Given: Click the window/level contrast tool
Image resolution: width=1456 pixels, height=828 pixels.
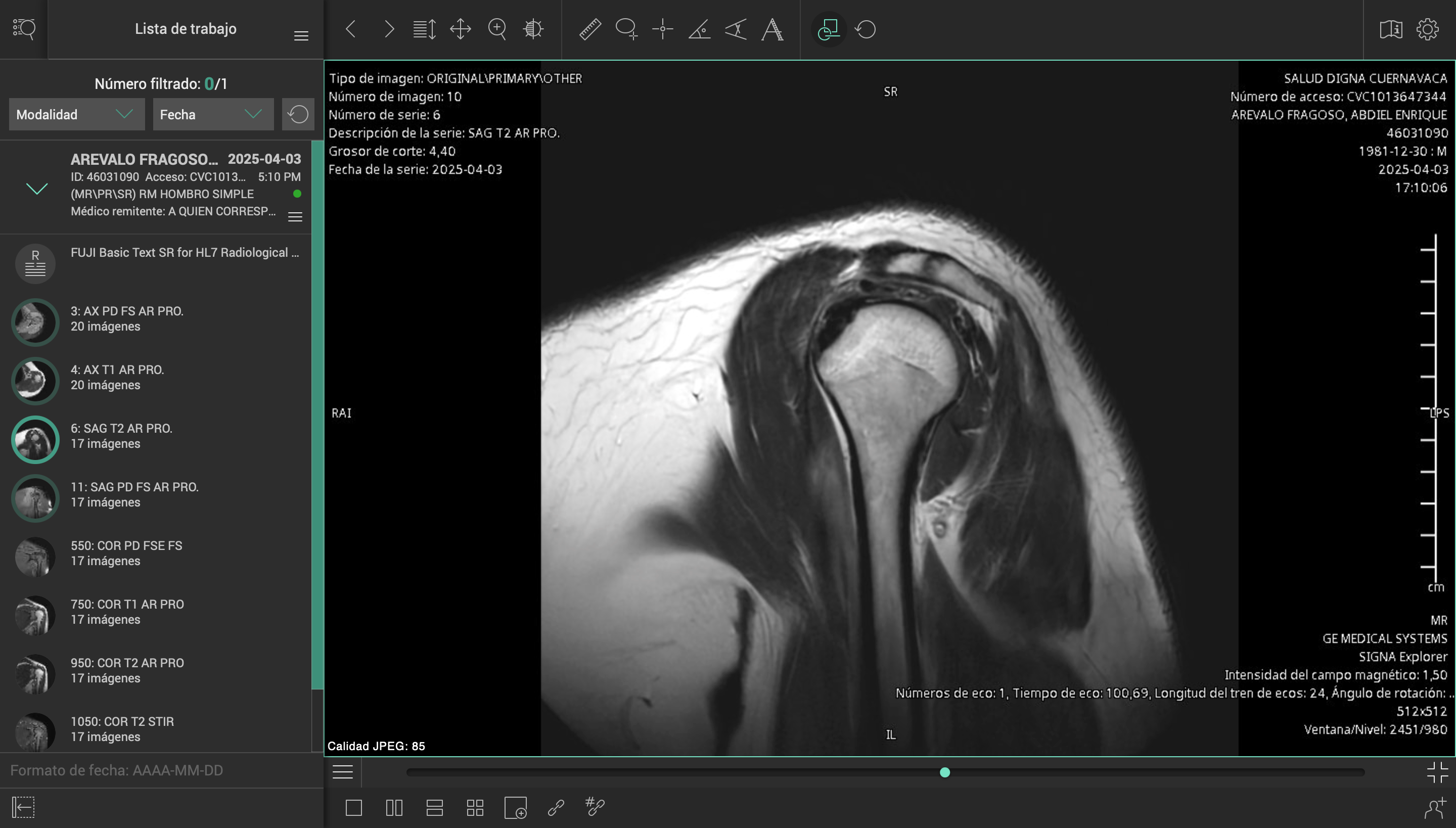Looking at the screenshot, I should [533, 29].
